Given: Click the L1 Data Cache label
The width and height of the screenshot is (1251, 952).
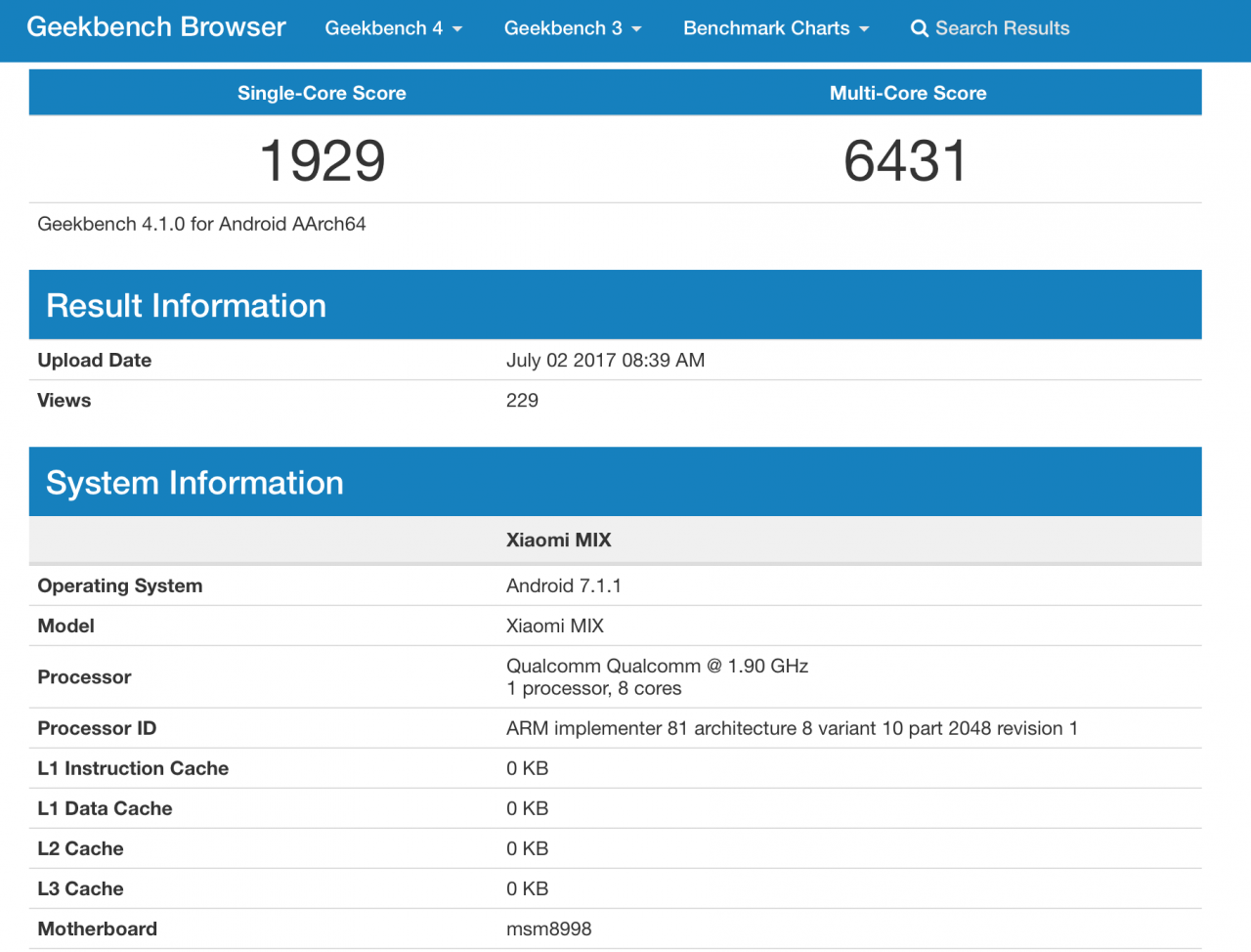Looking at the screenshot, I should click(105, 808).
